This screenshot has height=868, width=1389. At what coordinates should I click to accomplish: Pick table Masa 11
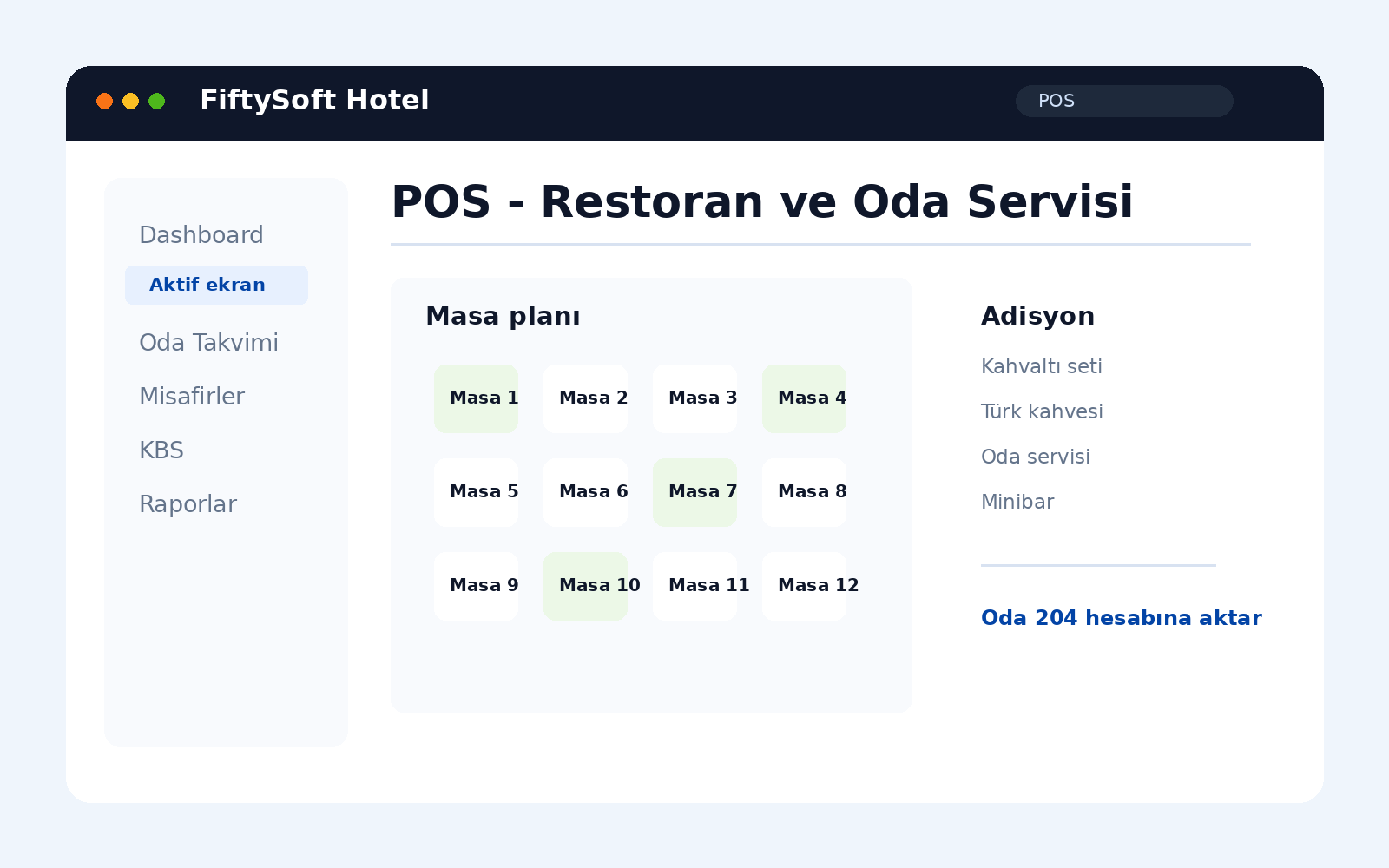click(x=694, y=586)
